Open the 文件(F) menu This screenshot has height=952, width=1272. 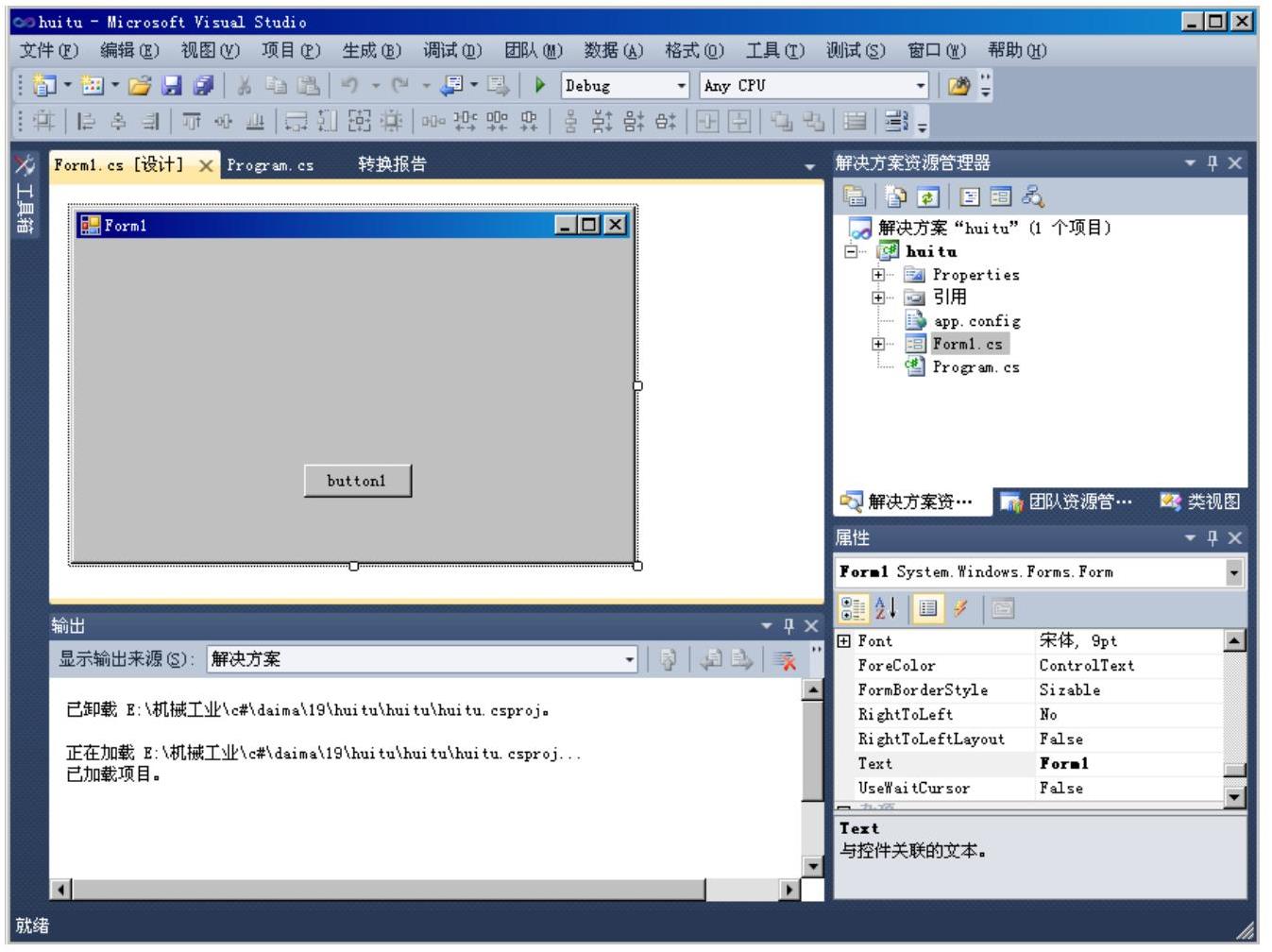pos(49,51)
